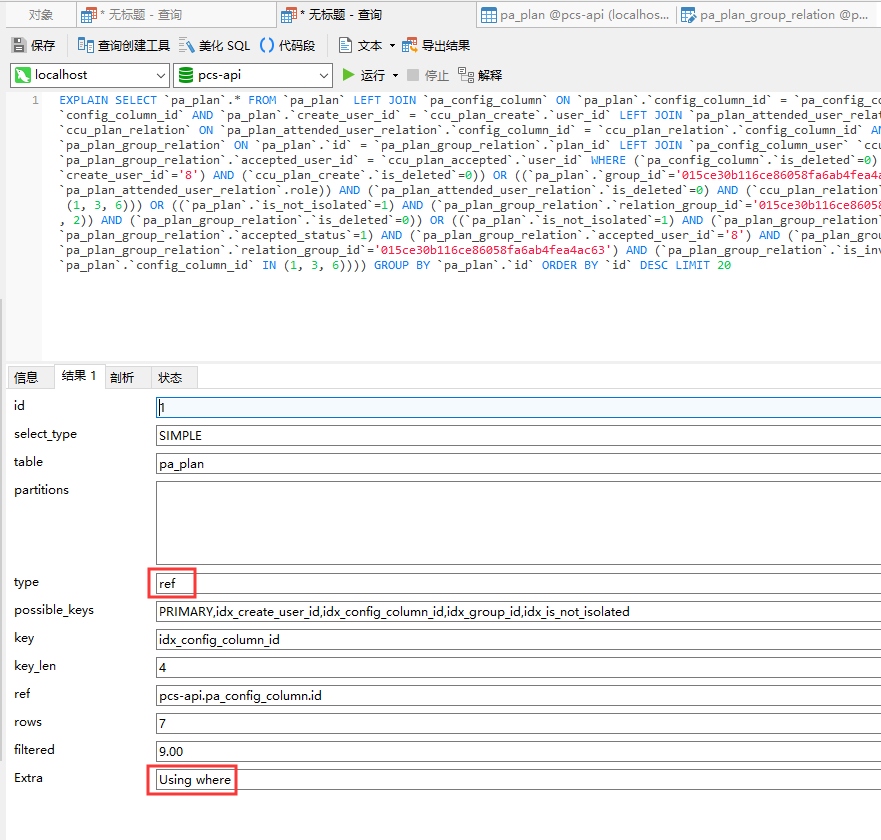Open the Text (文本) dropdown arrow
Viewport: 881px width, 840px height.
point(391,46)
